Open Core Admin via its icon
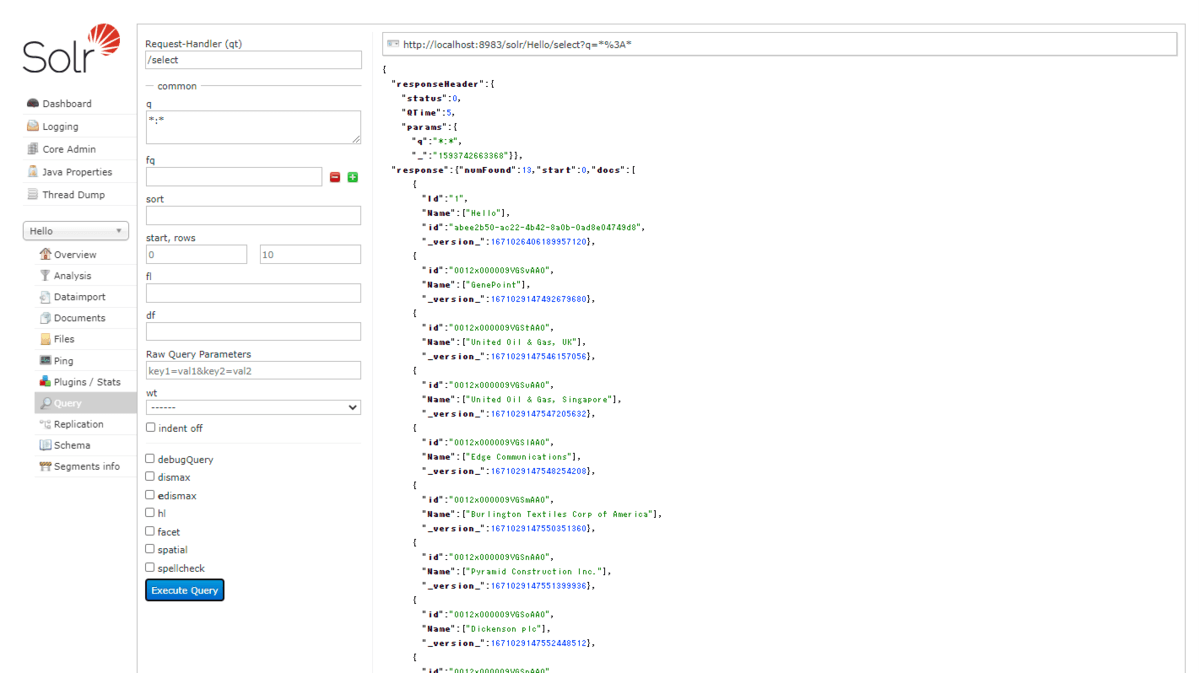This screenshot has width=1200, height=673. (33, 149)
